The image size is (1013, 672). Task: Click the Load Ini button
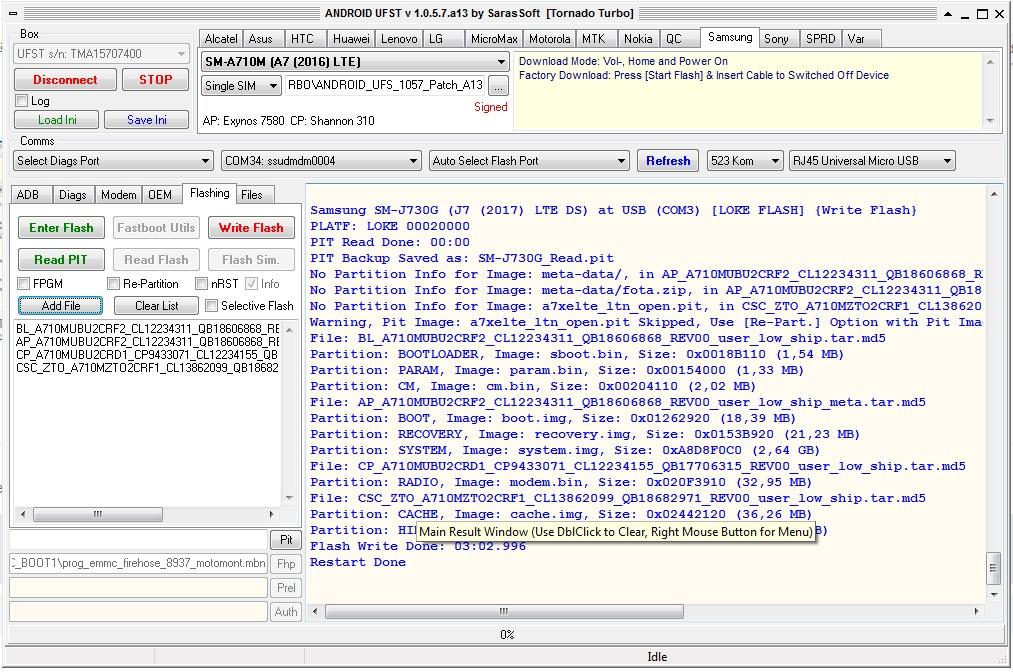57,120
